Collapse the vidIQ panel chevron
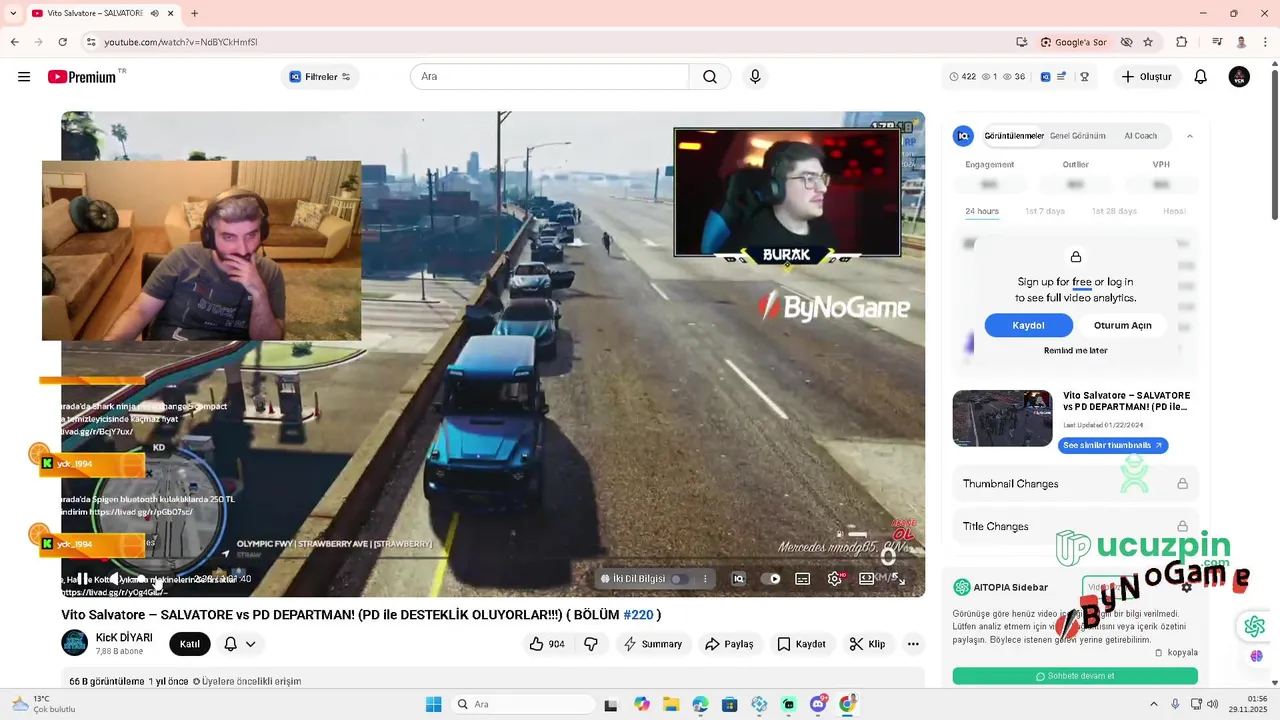This screenshot has width=1280, height=720. point(1189,136)
